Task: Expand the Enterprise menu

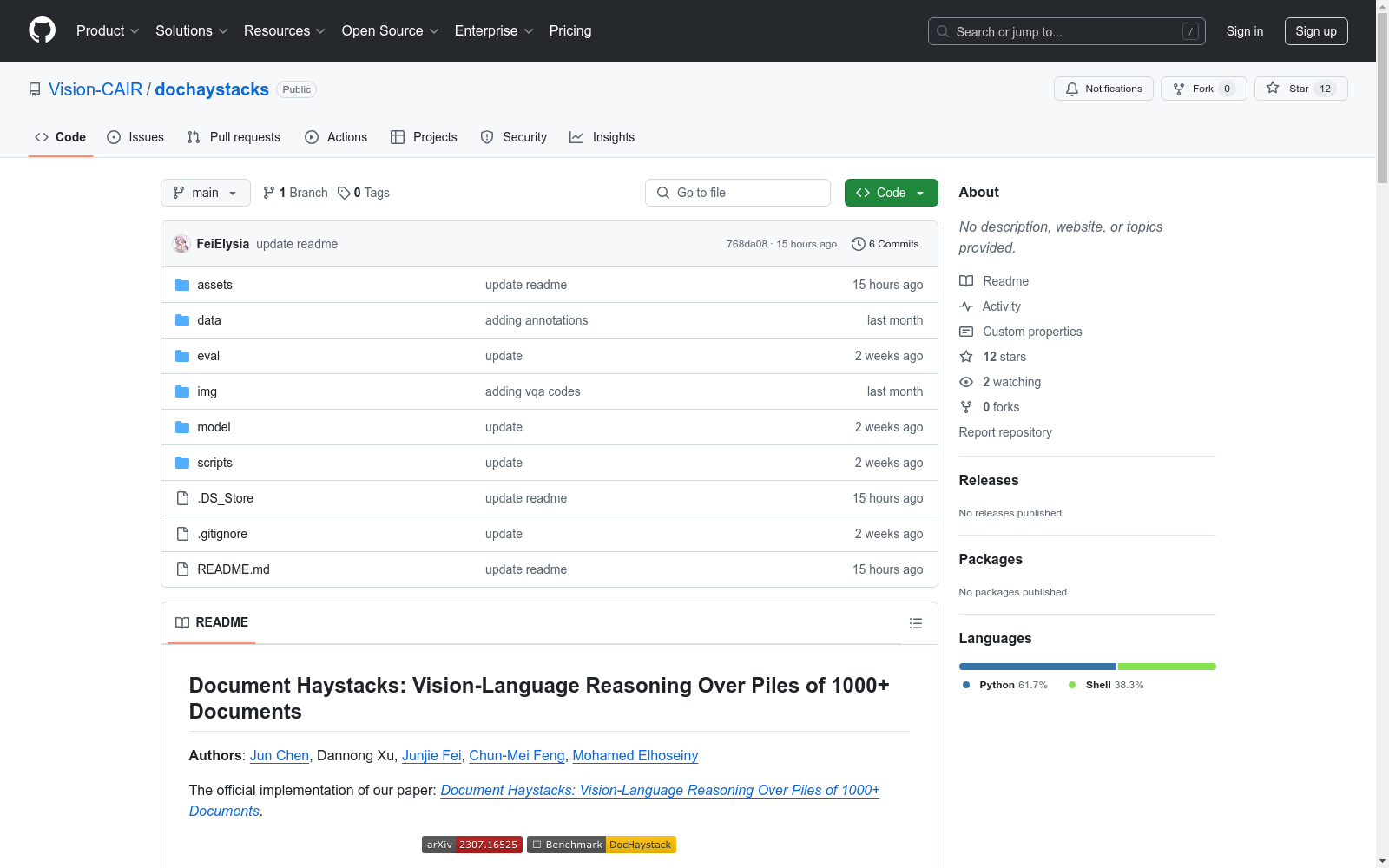Action: pos(494,31)
